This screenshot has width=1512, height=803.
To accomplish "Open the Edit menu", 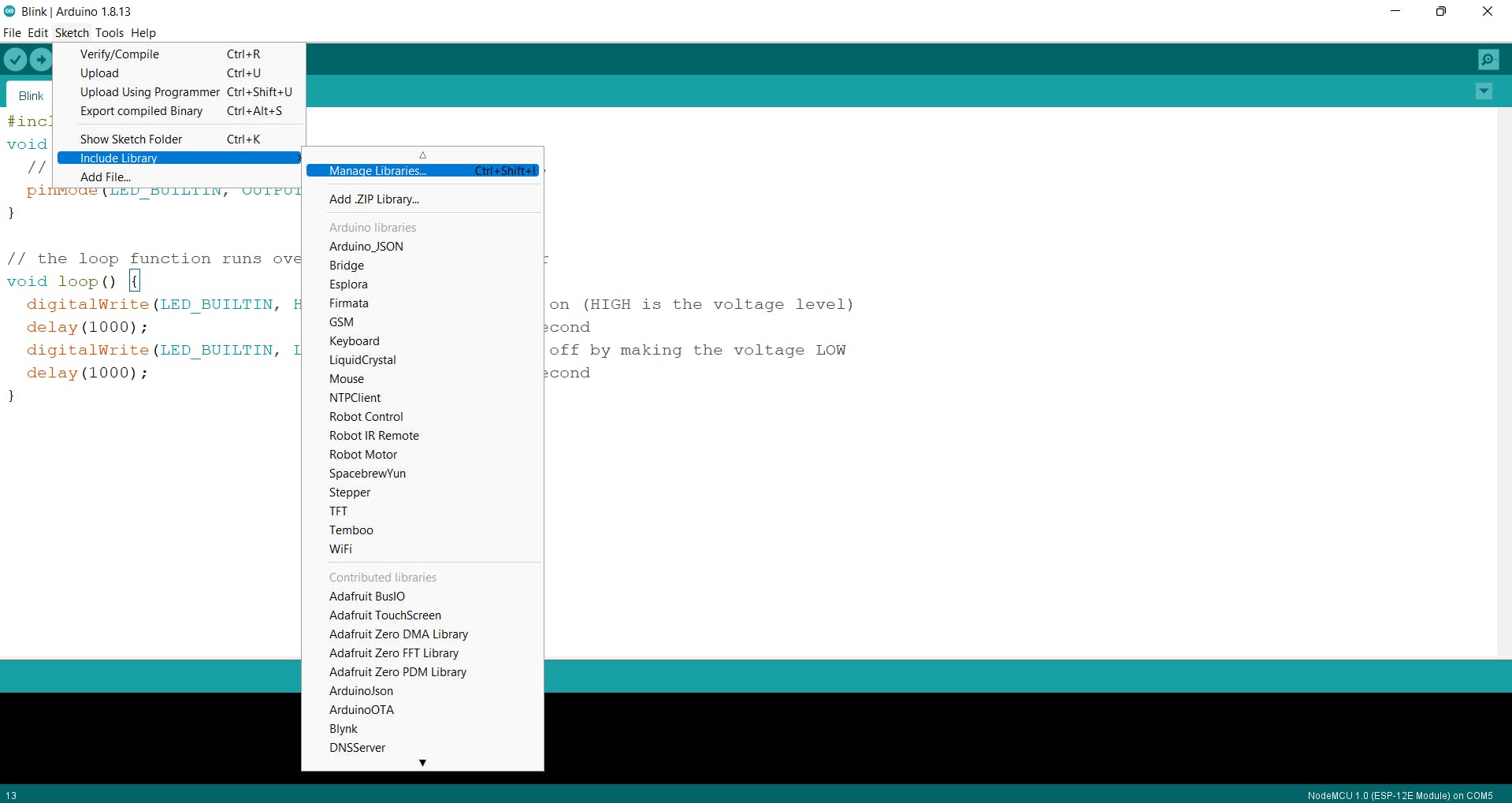I will (38, 33).
